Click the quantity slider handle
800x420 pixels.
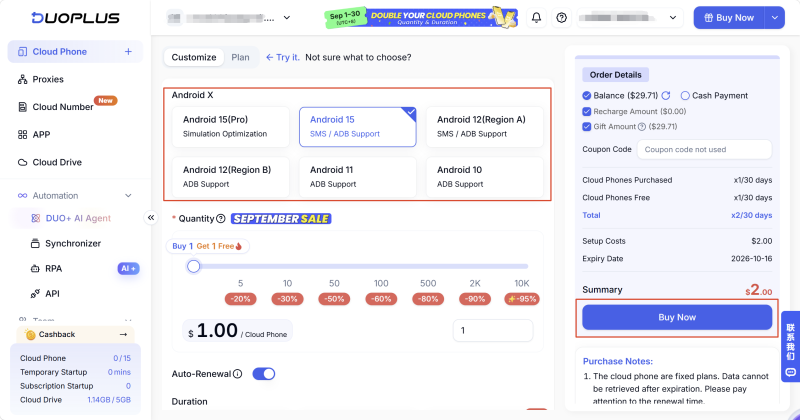[x=193, y=266]
